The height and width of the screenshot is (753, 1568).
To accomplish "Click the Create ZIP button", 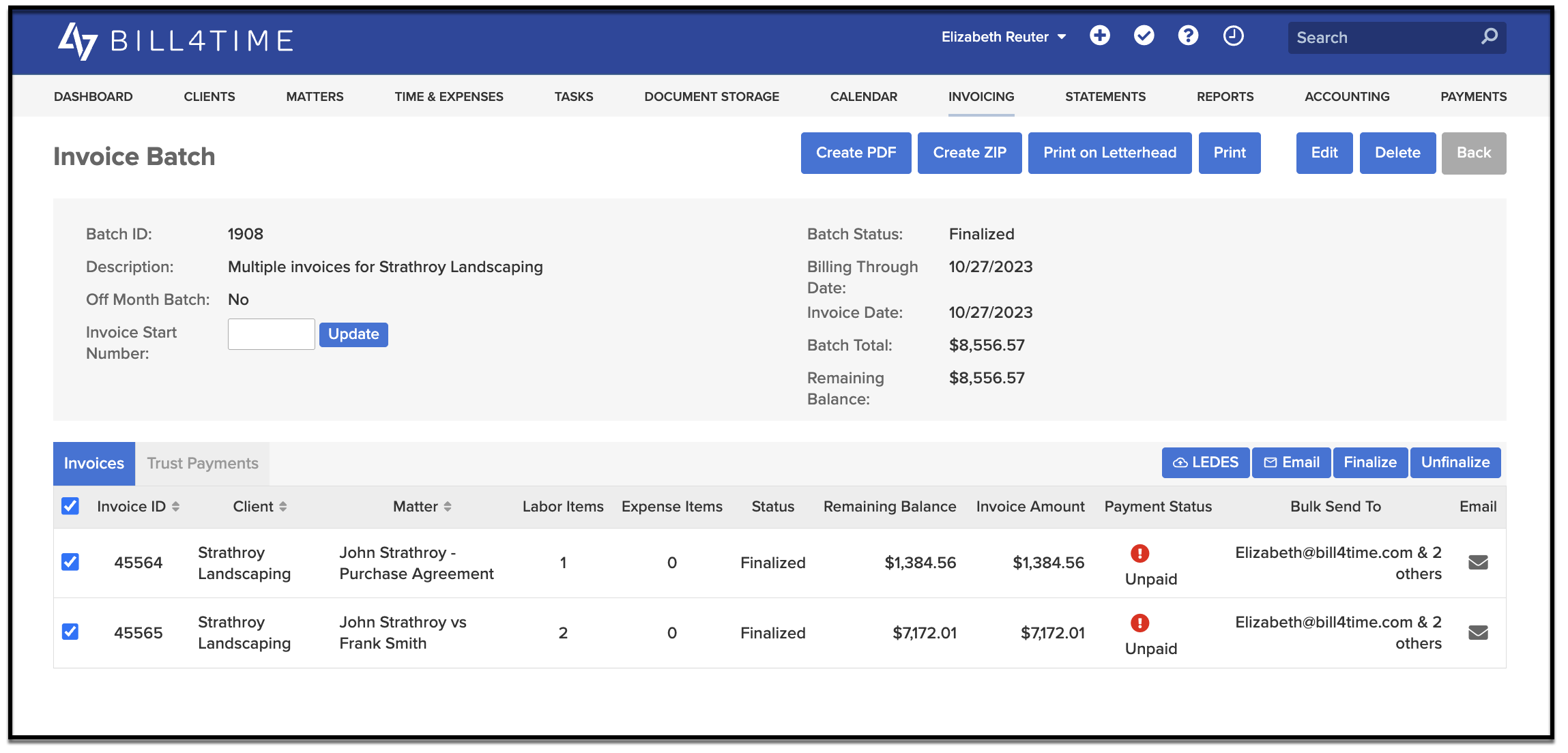I will tap(970, 153).
